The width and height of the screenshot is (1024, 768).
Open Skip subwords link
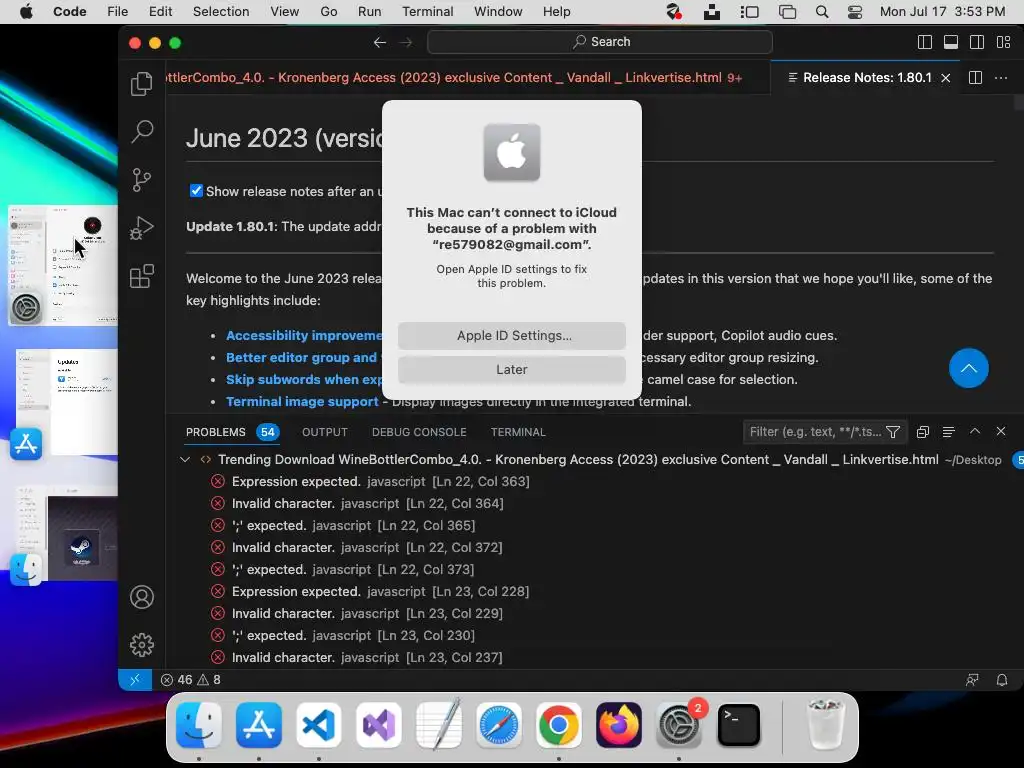304,379
